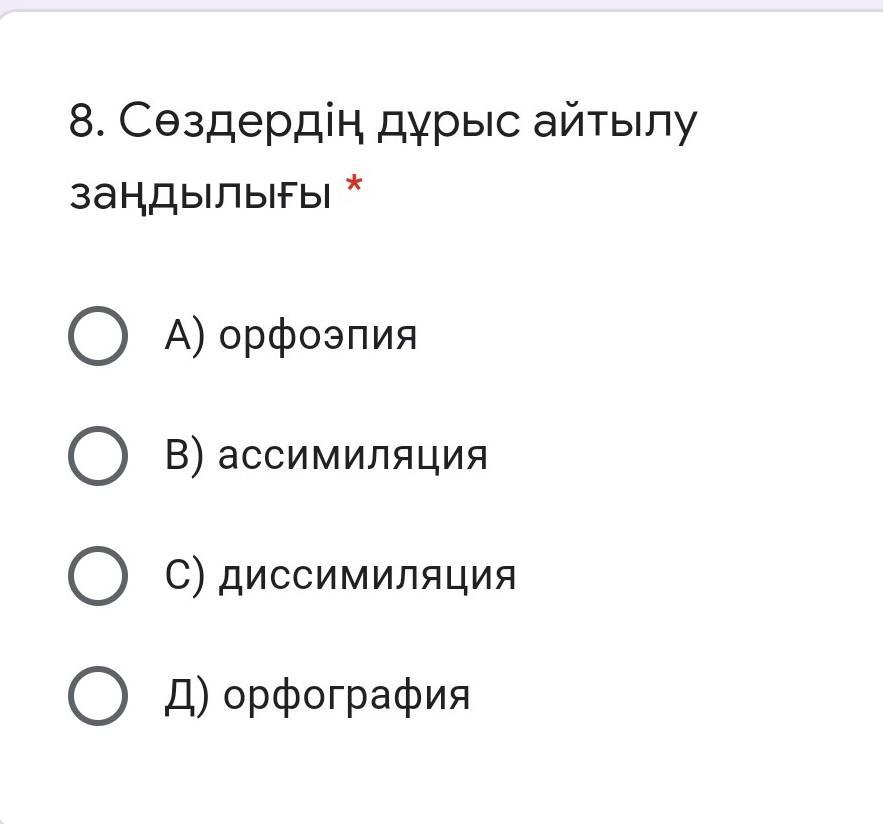Click the letter 'С)' before диссимиляция
The image size is (883, 824).
(185, 576)
